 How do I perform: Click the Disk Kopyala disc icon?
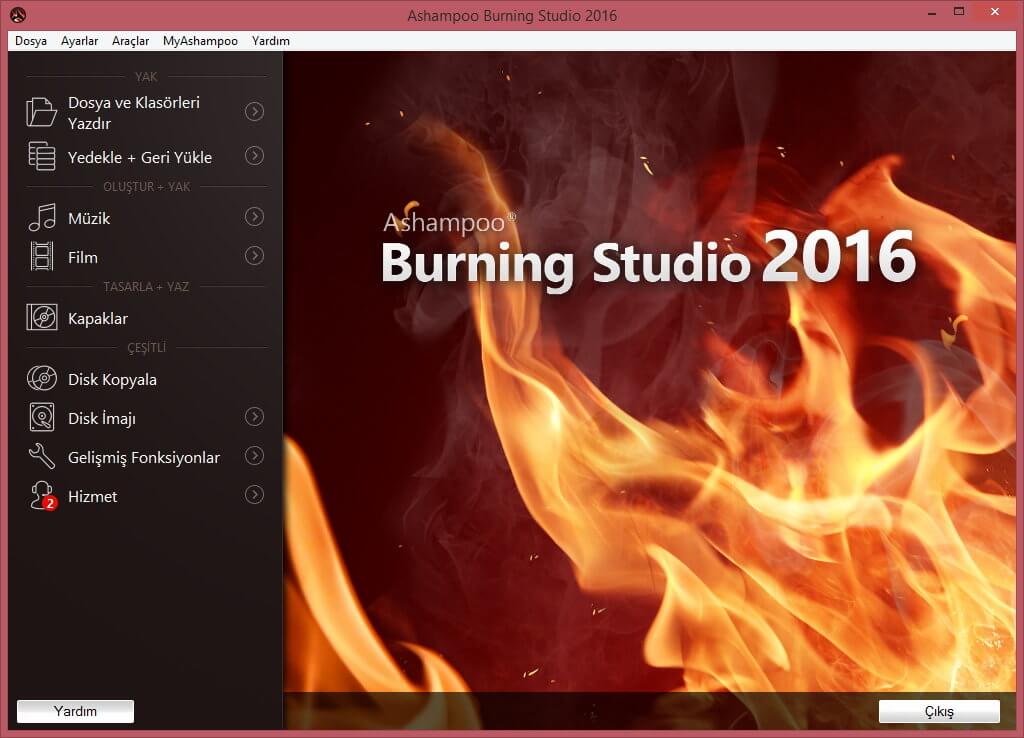(x=42, y=379)
